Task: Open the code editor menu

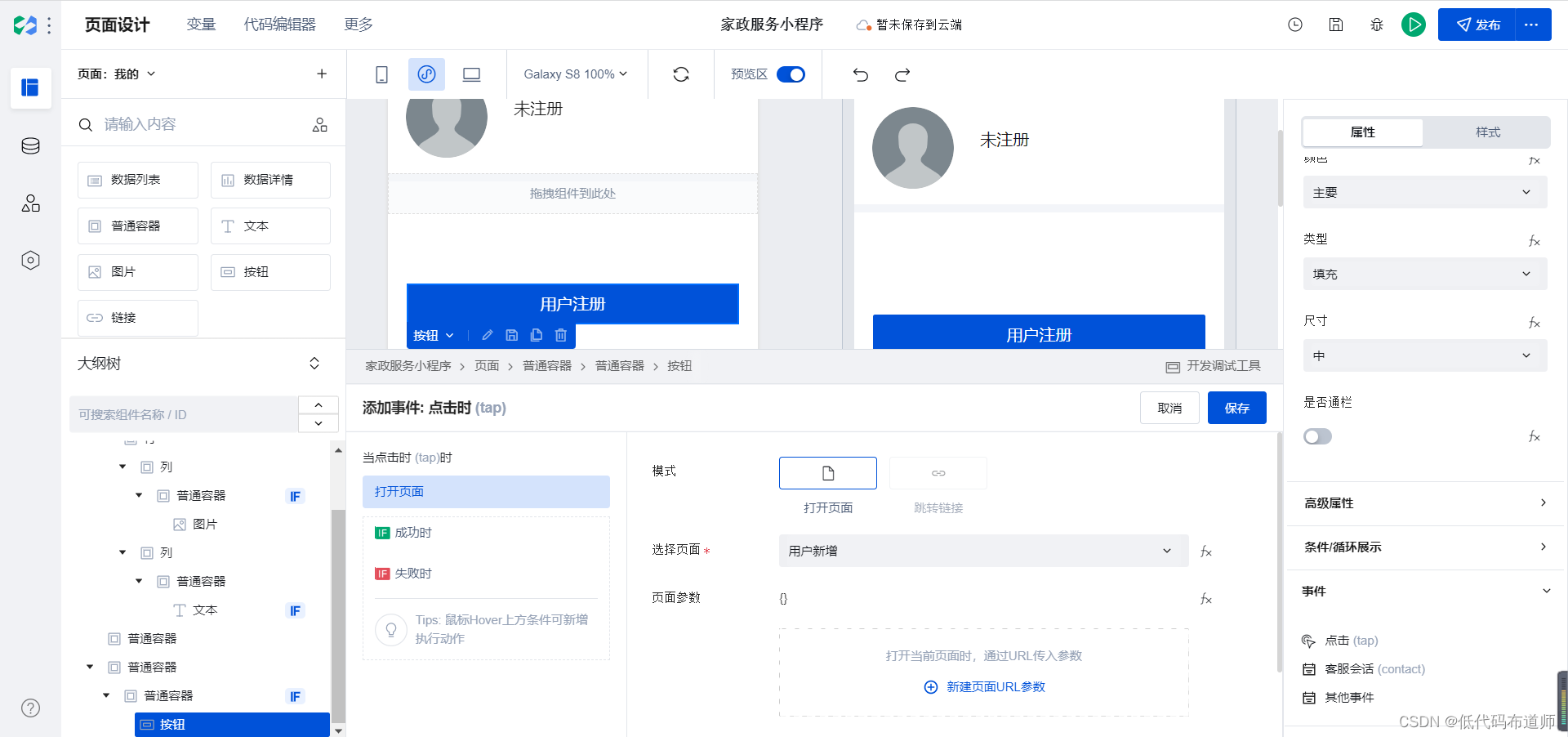Action: 279,25
